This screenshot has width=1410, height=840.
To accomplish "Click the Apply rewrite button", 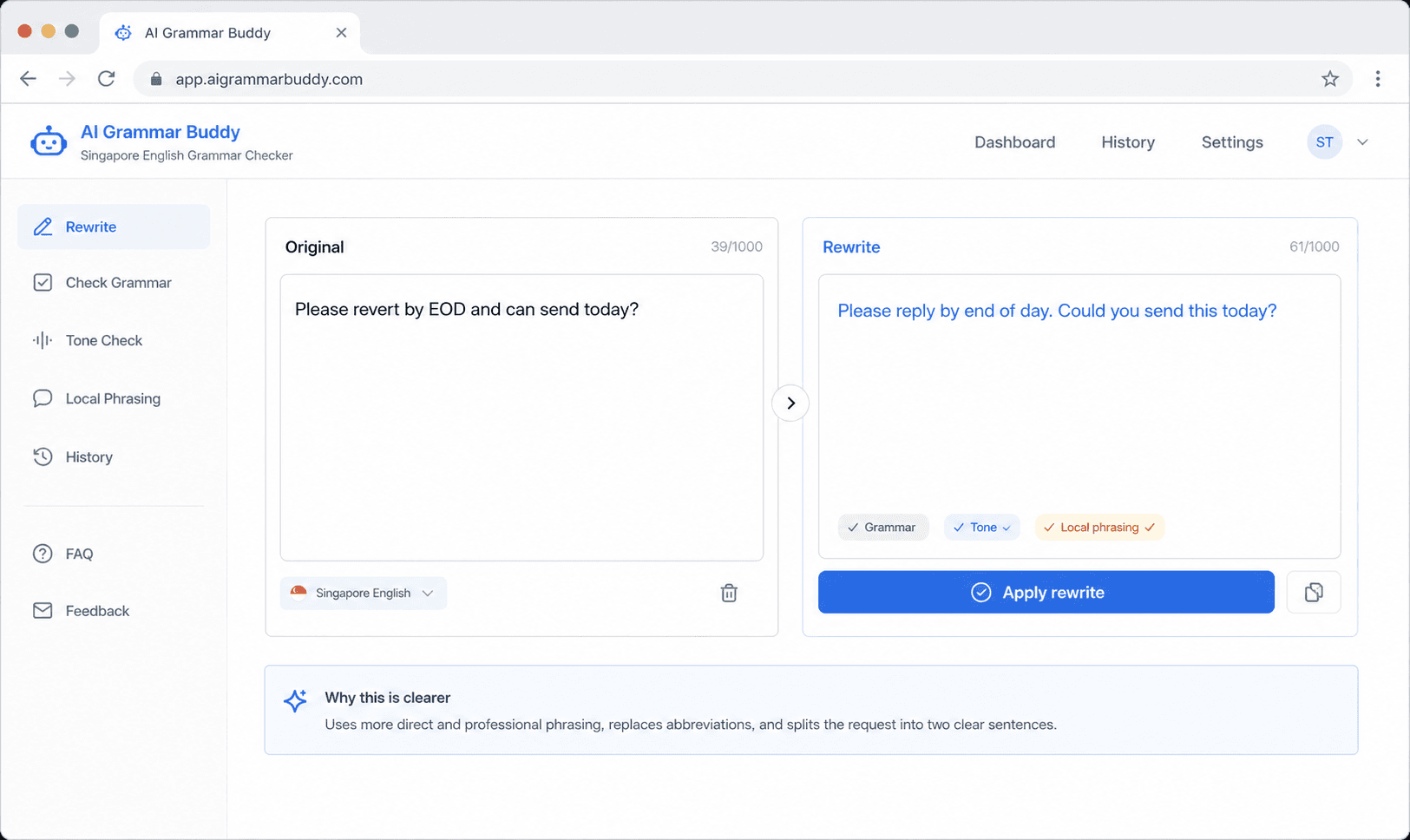I will (x=1046, y=592).
